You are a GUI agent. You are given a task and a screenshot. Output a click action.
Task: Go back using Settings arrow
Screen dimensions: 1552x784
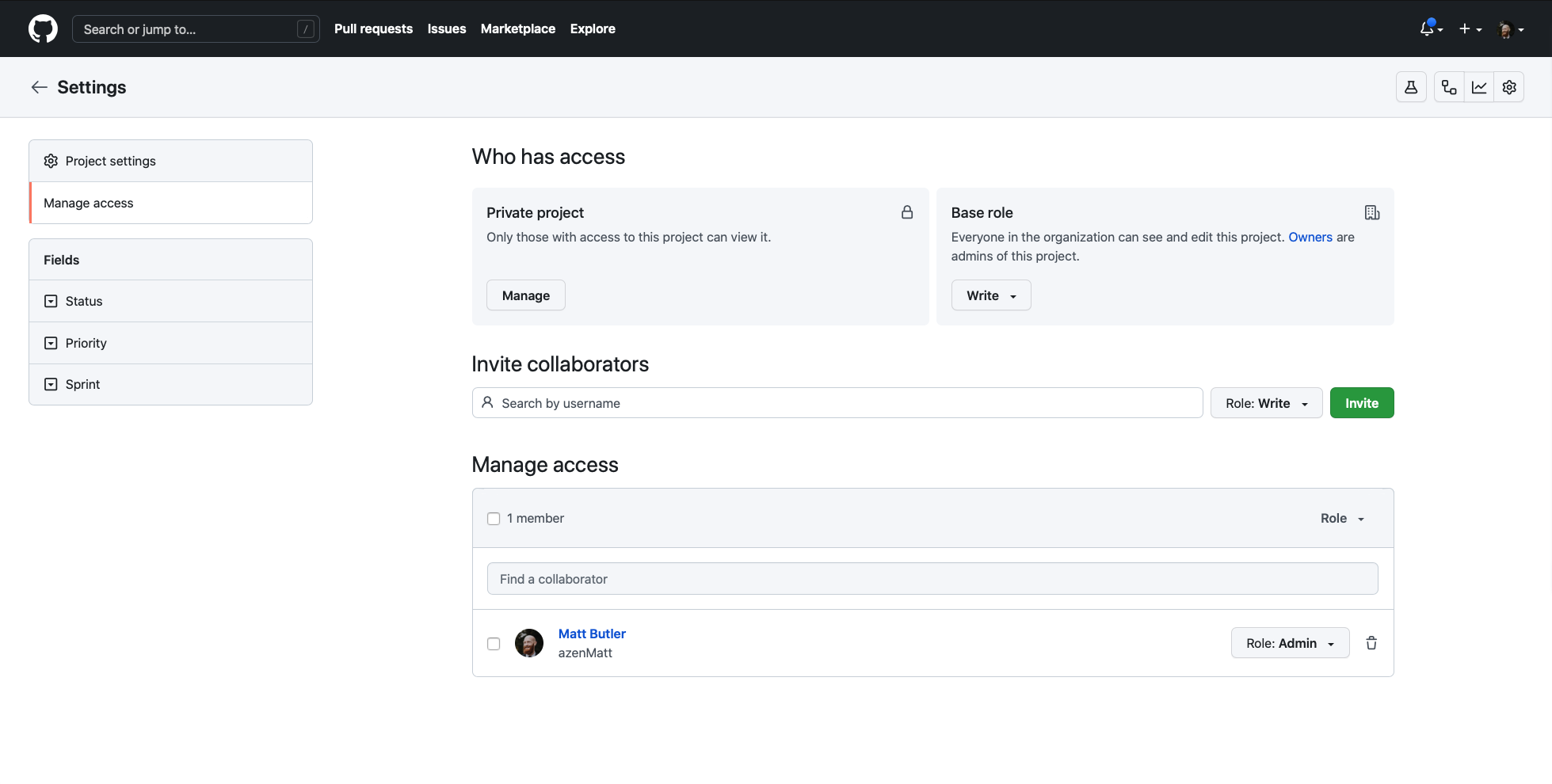[x=40, y=87]
